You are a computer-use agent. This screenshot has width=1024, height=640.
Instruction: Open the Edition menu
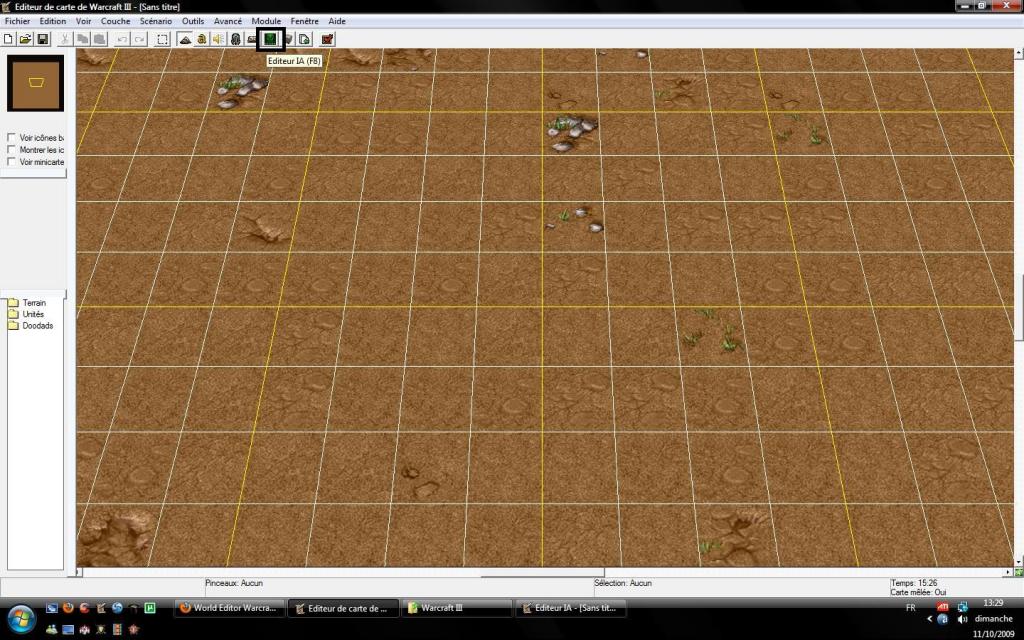coord(53,21)
